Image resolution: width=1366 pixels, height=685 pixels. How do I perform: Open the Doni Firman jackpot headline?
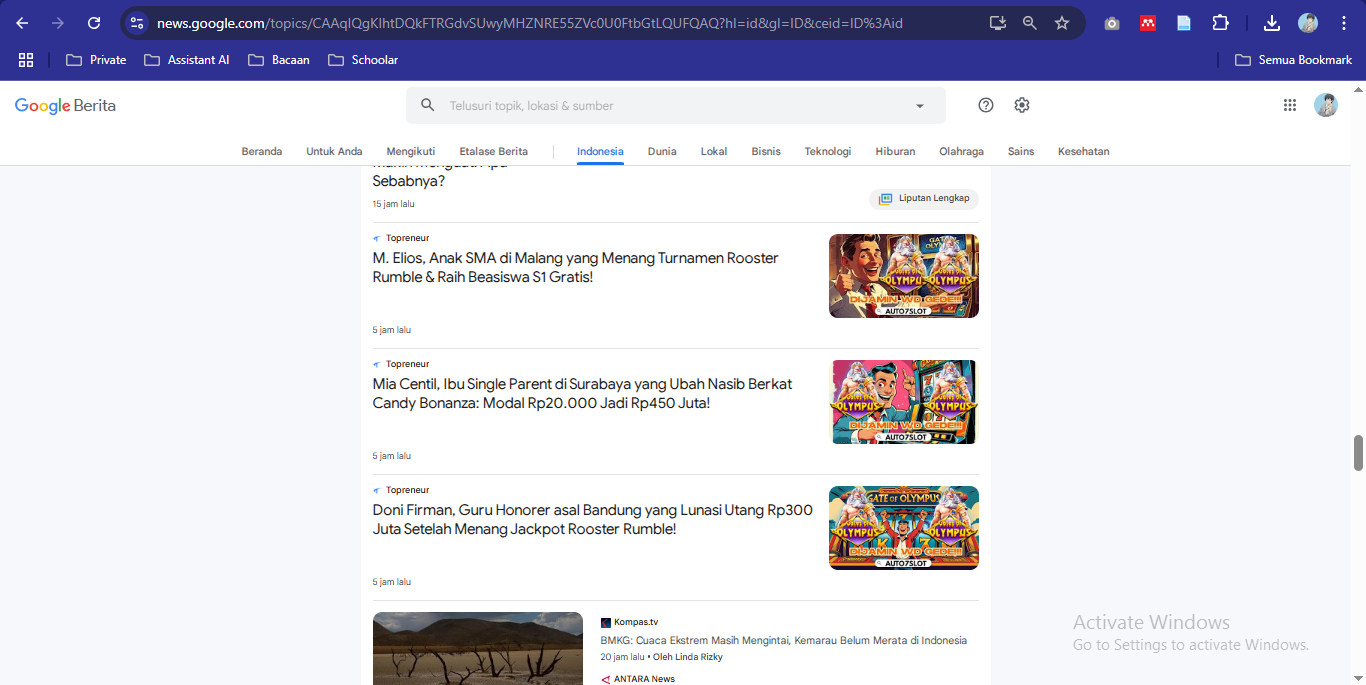coord(593,519)
